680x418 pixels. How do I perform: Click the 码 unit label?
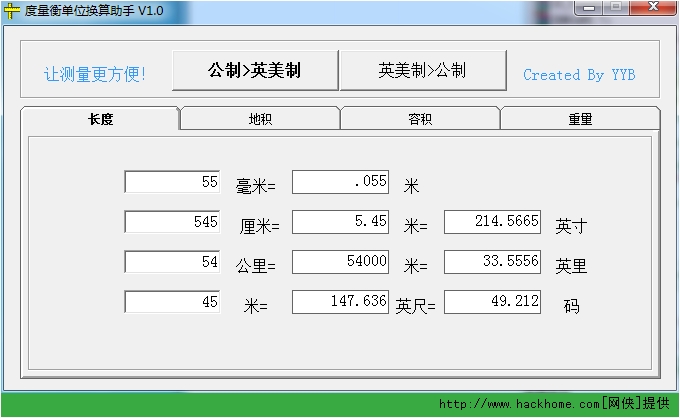tap(571, 306)
